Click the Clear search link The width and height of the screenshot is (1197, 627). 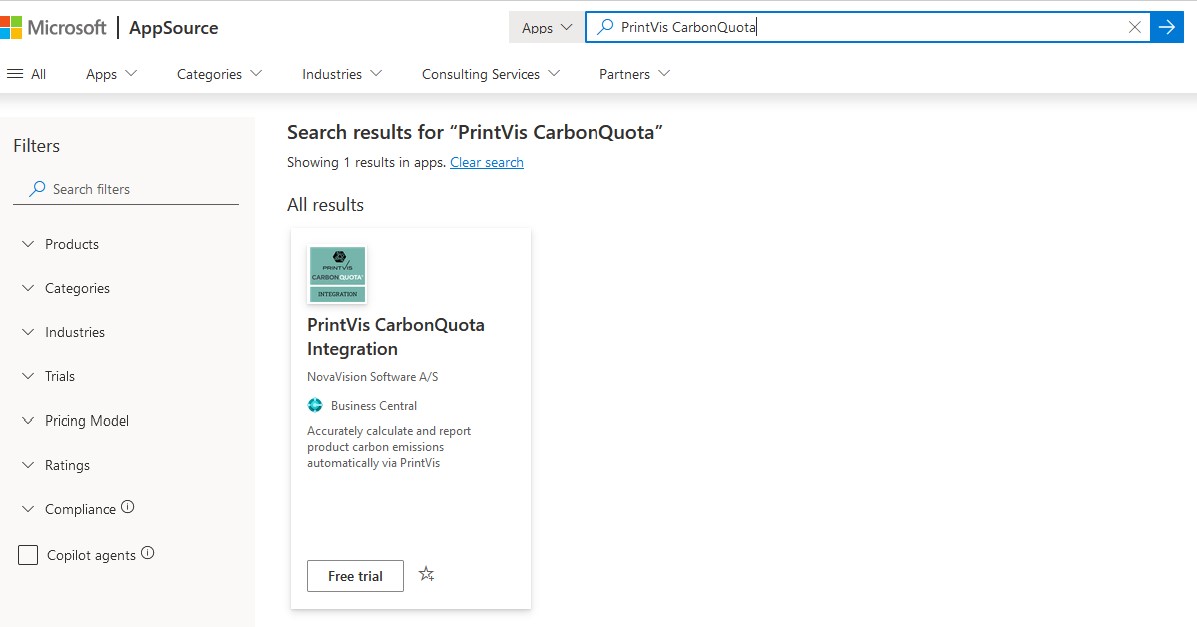coord(487,163)
